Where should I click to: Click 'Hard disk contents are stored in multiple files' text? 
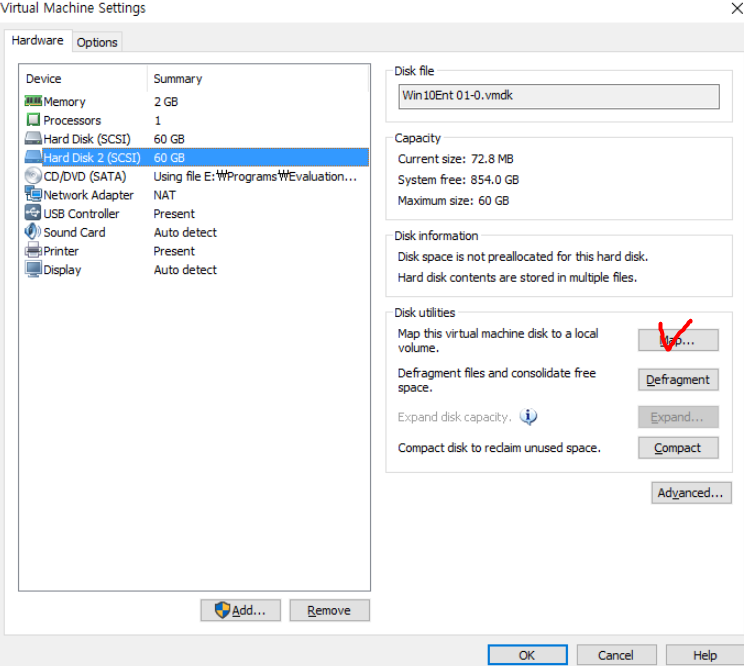point(517,278)
